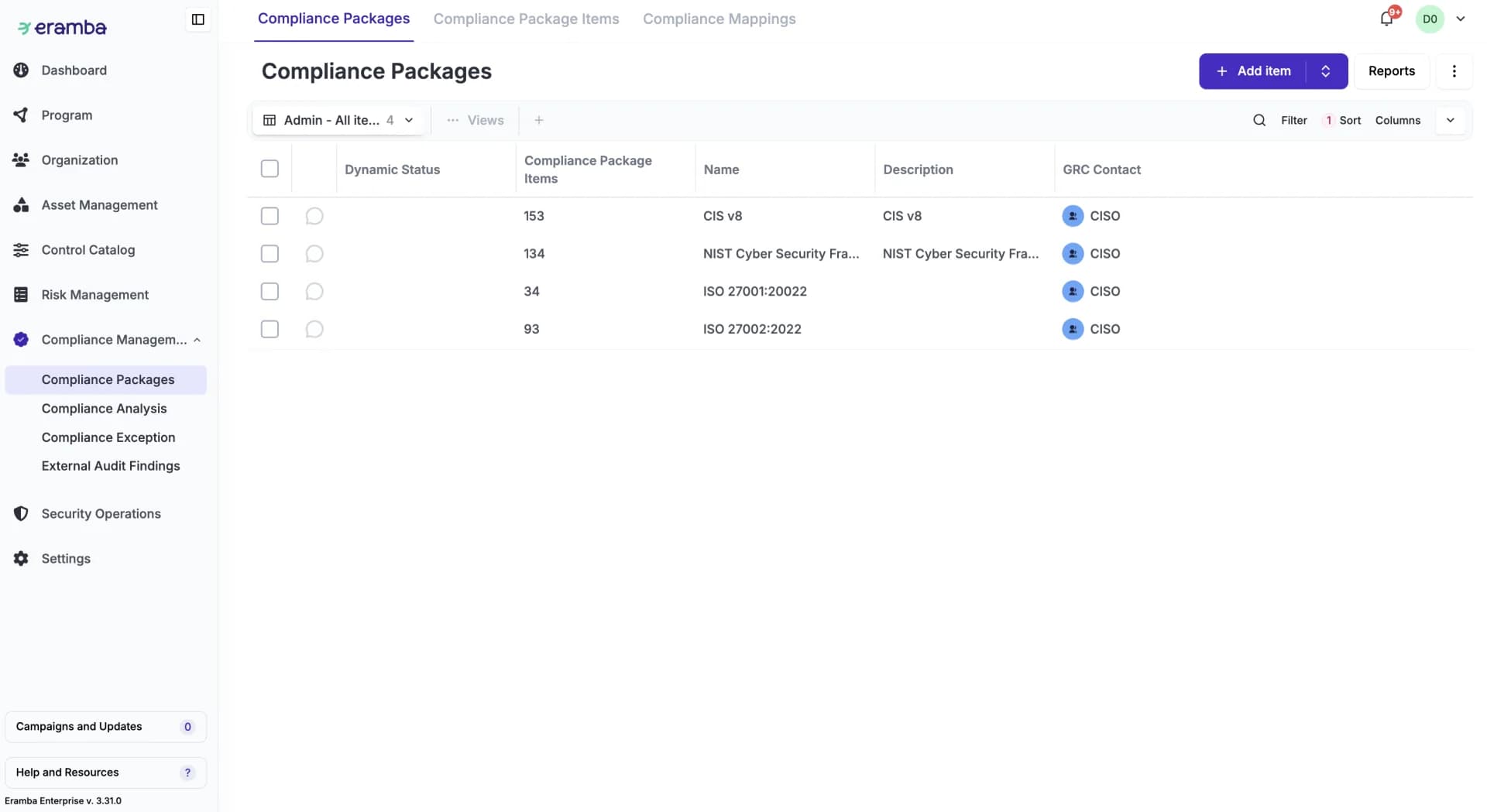Open Compliance Analysis in sidebar
The height and width of the screenshot is (812, 1487).
[x=104, y=409]
